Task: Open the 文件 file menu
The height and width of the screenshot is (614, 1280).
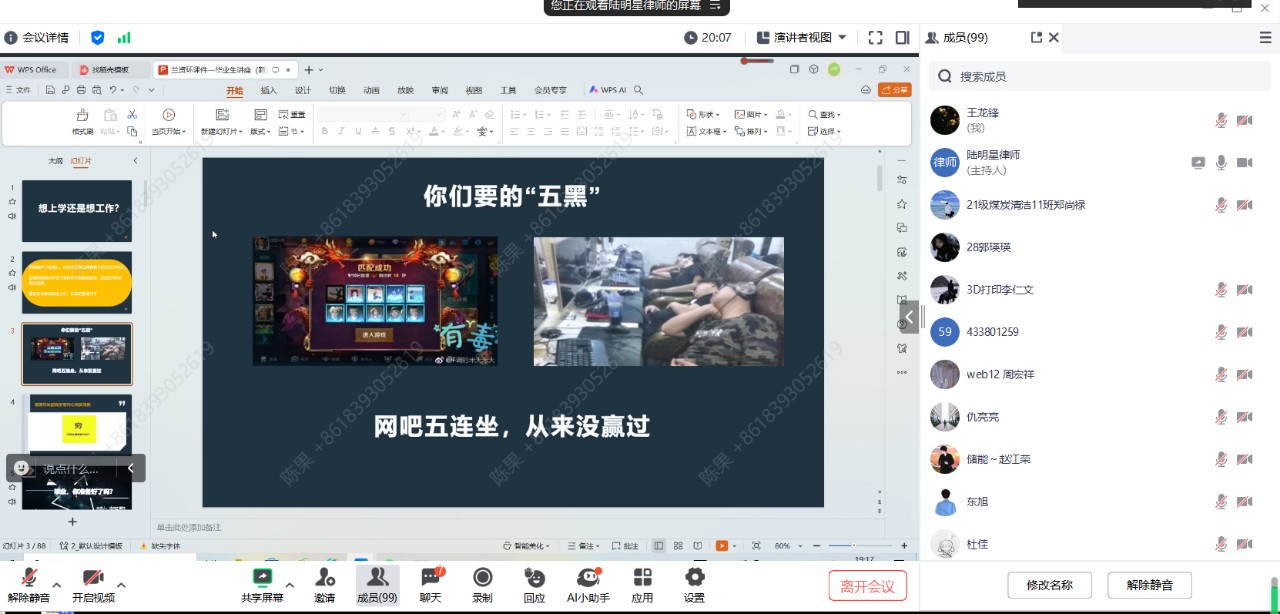Action: click(x=18, y=90)
